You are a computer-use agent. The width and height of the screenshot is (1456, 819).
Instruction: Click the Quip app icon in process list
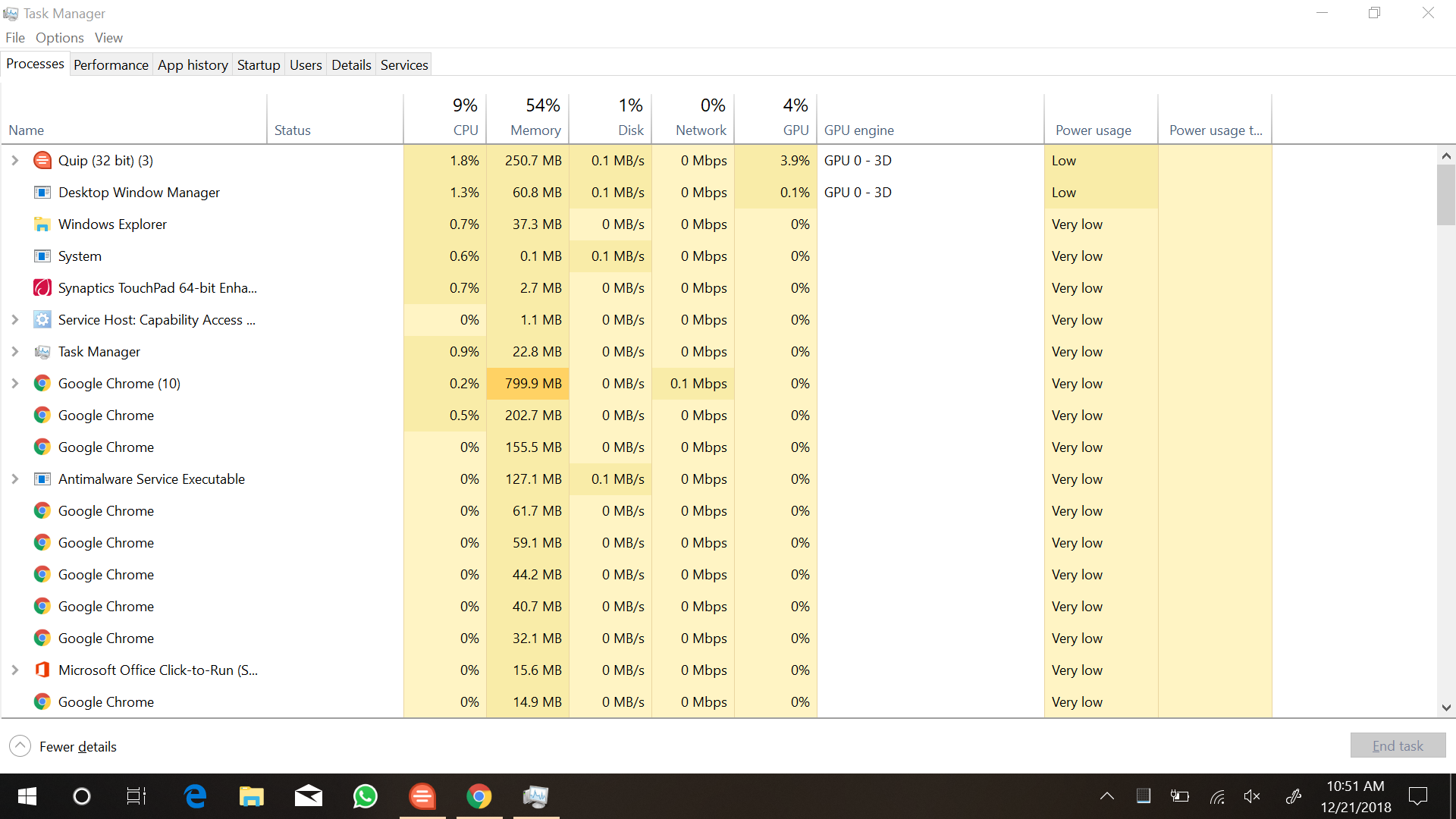(42, 161)
